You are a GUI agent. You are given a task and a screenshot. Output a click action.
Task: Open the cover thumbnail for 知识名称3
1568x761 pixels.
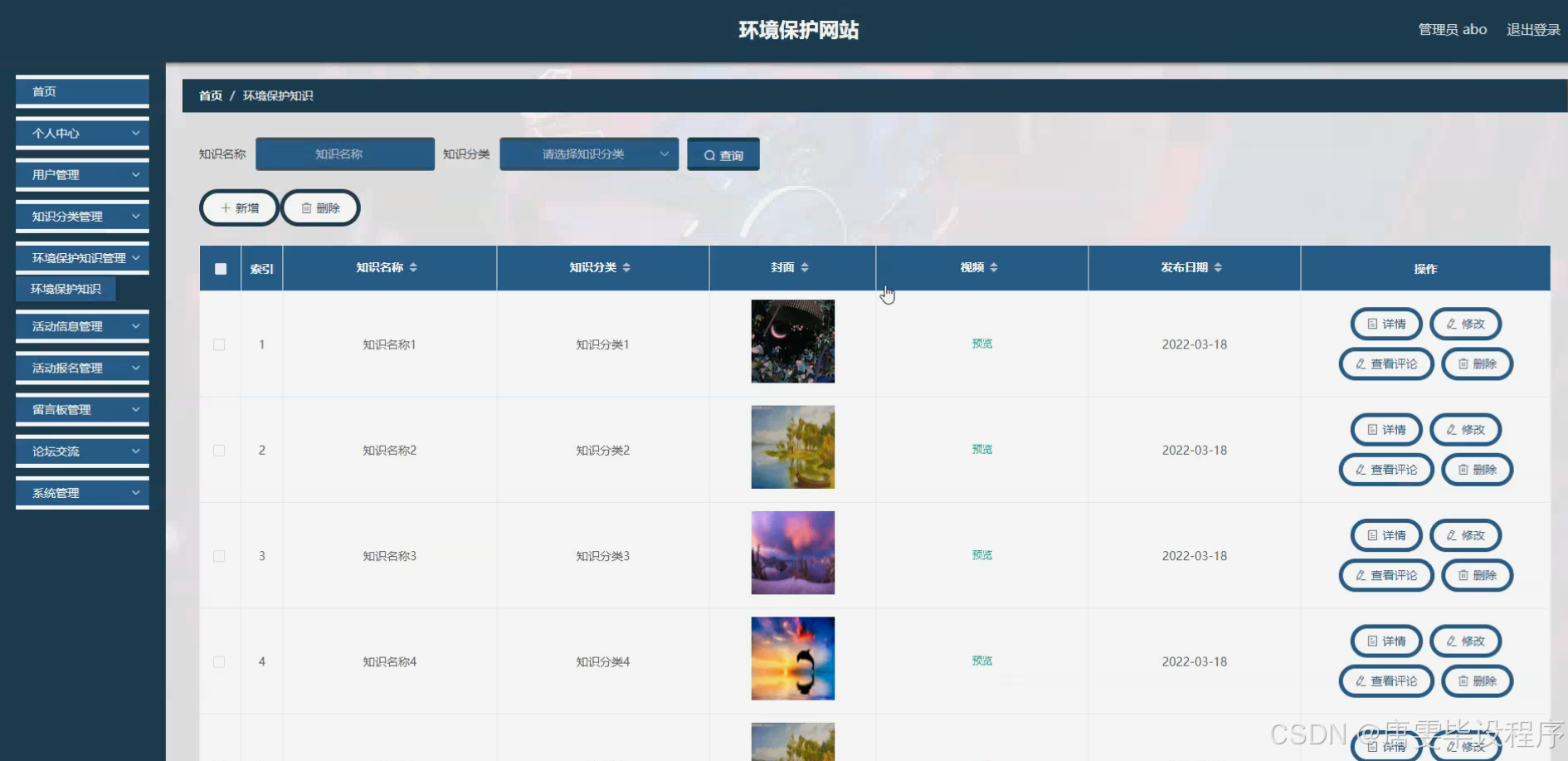tap(793, 553)
